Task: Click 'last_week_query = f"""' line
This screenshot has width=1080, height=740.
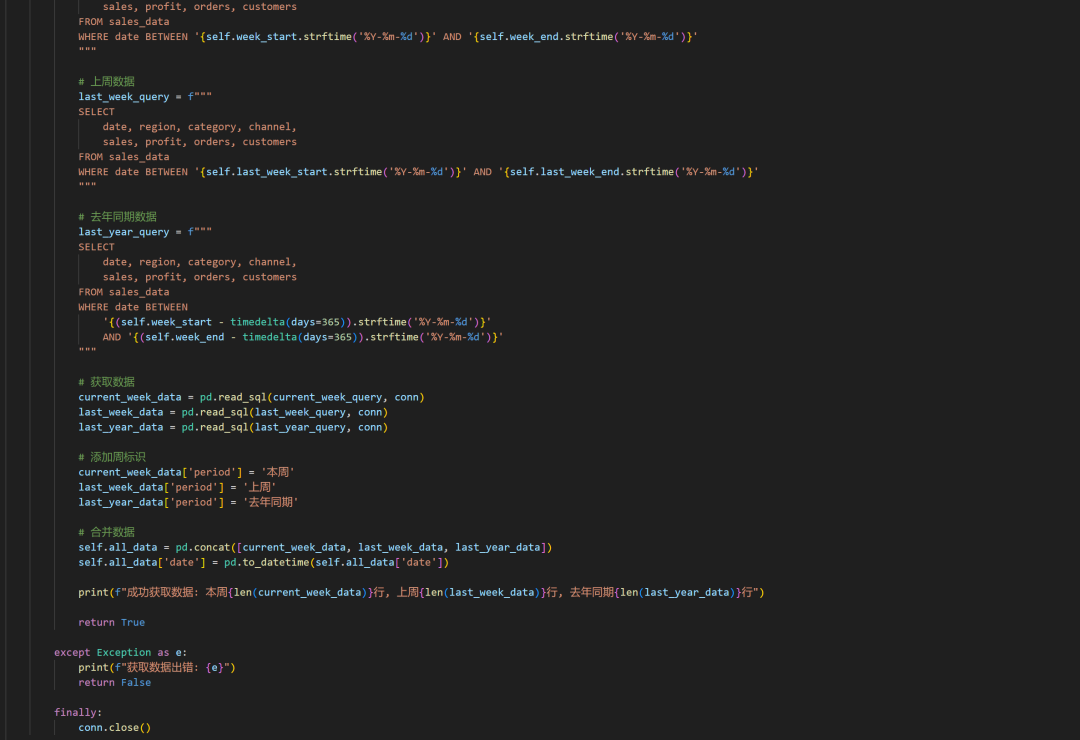Action: (x=145, y=96)
